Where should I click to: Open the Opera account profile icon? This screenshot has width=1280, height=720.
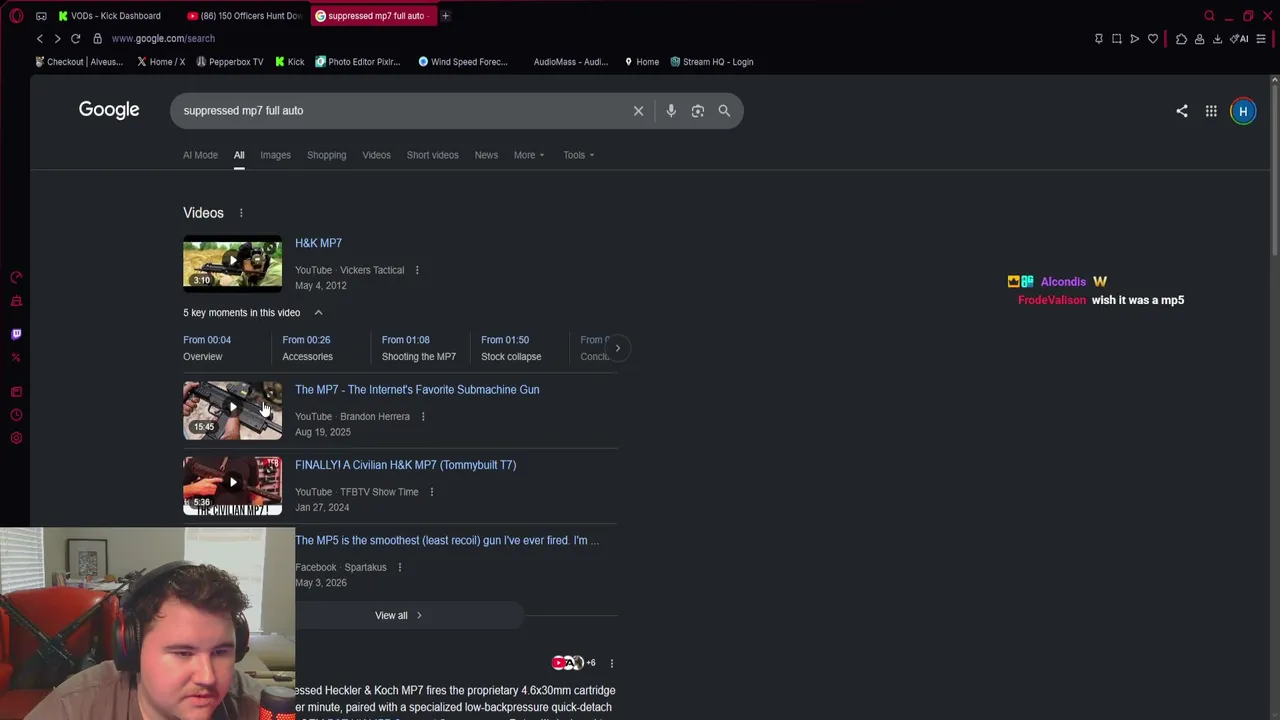[x=1199, y=39]
